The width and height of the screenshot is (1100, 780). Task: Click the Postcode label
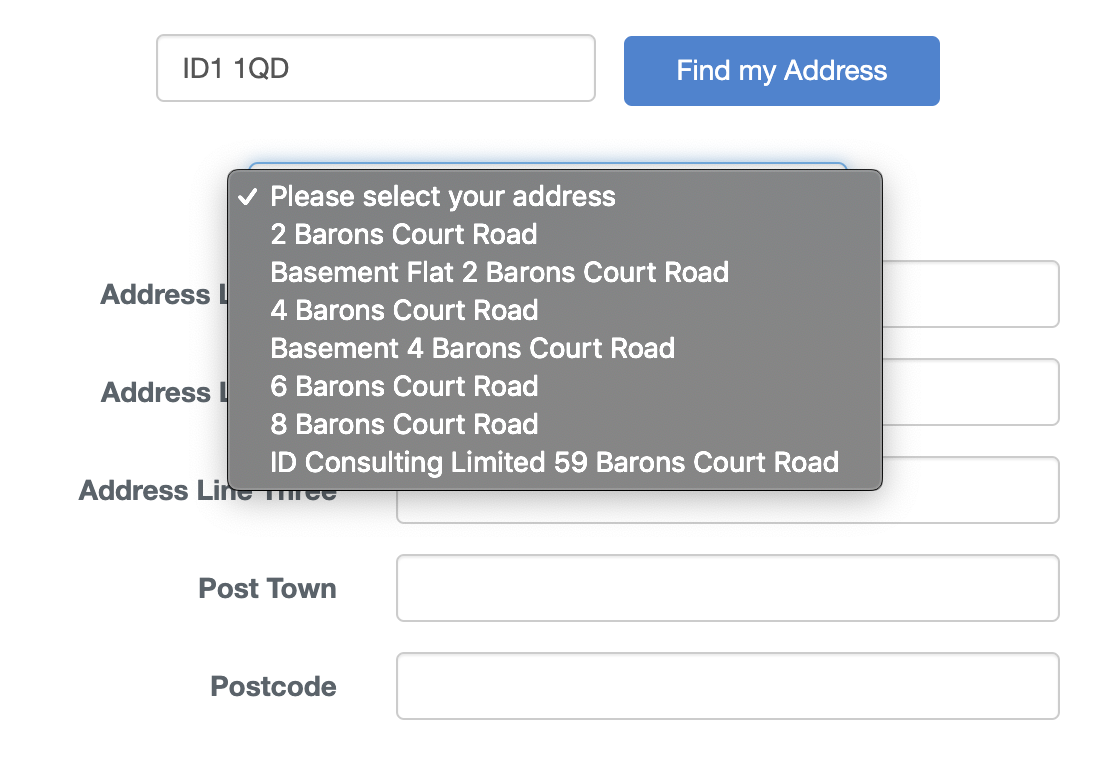(272, 687)
